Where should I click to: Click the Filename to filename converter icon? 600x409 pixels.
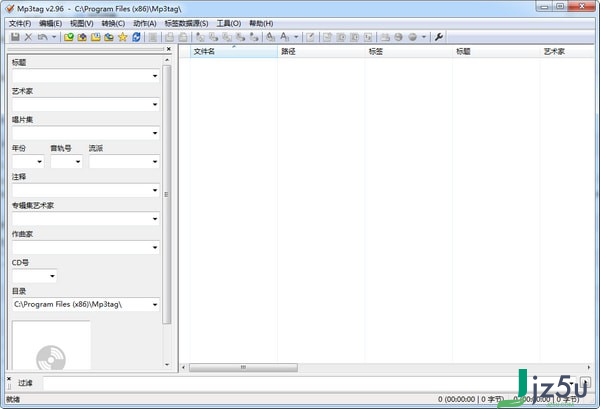click(x=227, y=37)
